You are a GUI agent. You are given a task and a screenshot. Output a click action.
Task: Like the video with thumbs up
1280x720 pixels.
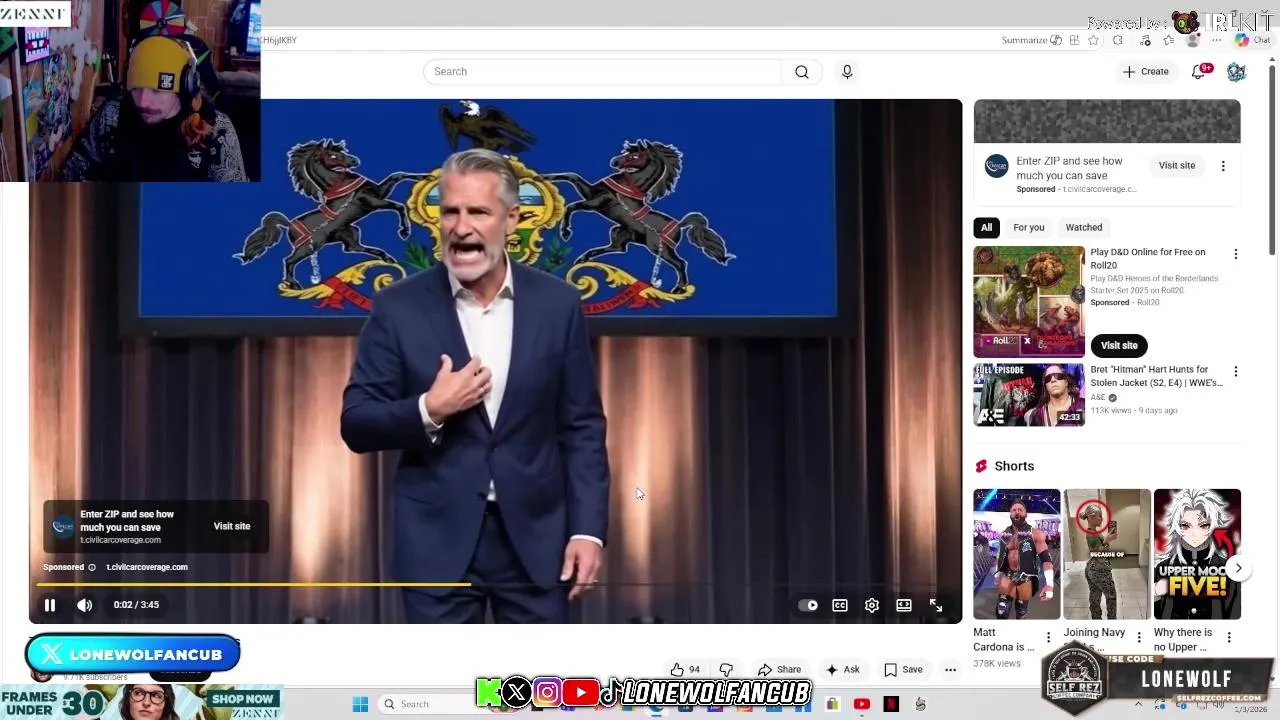(685, 670)
